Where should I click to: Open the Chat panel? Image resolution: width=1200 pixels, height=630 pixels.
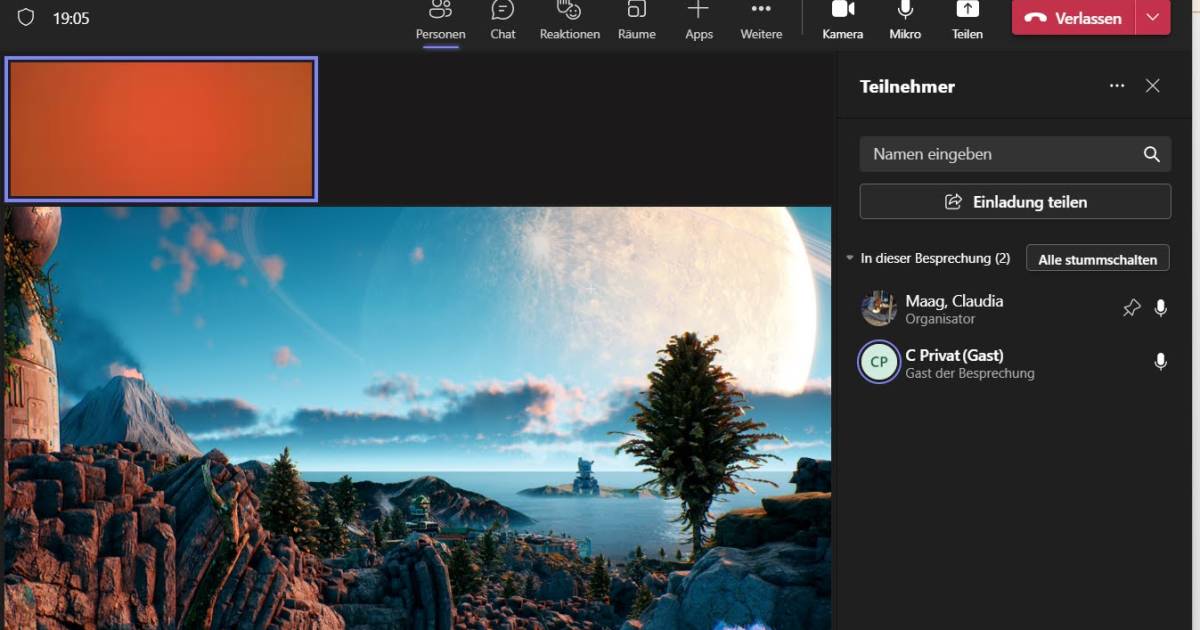click(x=502, y=18)
